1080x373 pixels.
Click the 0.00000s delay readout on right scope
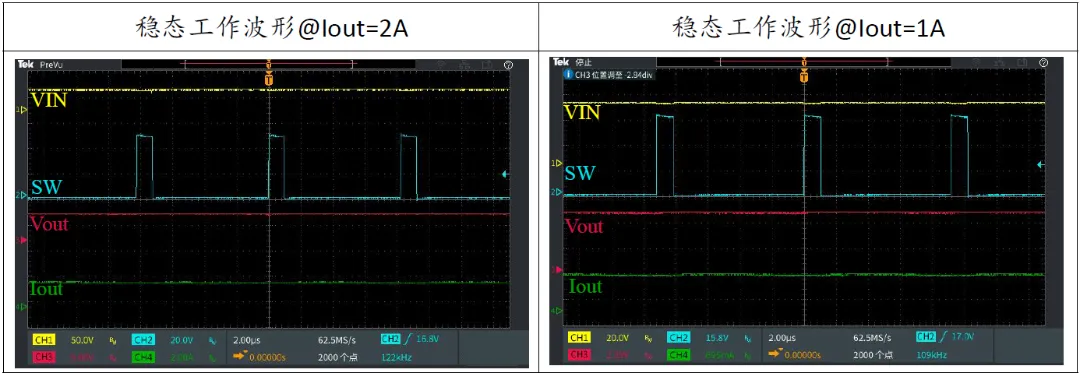(802, 354)
